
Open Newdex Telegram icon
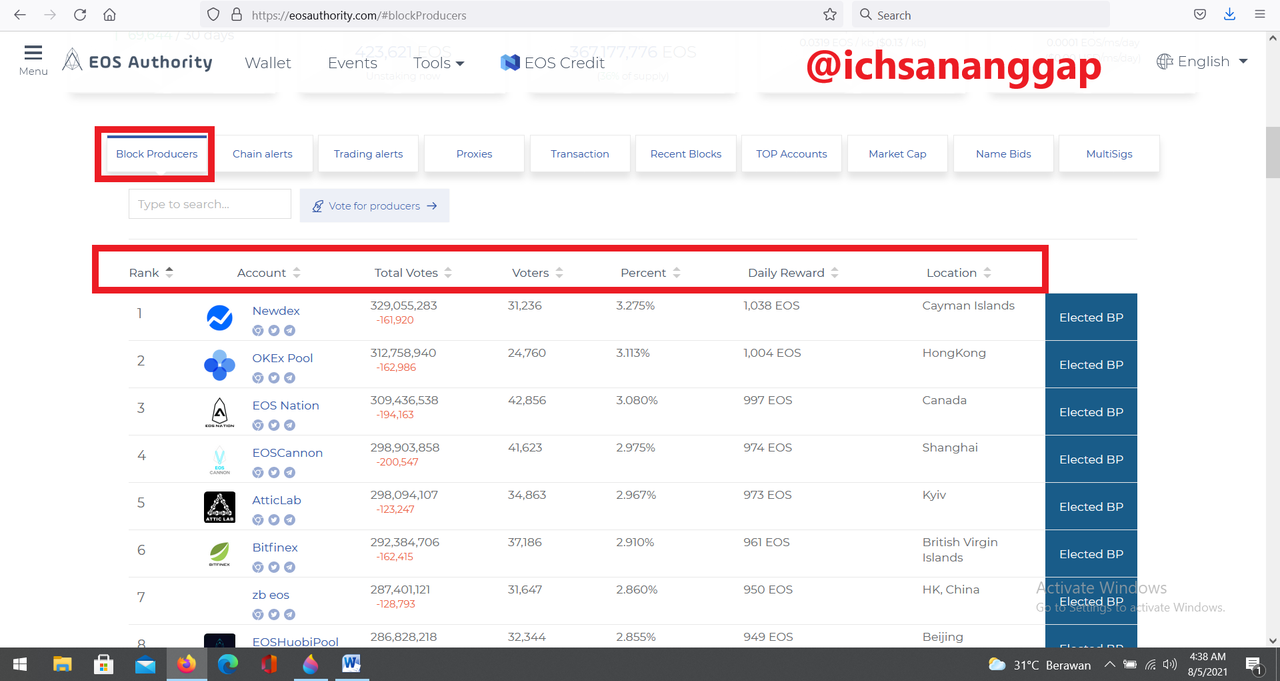289,330
